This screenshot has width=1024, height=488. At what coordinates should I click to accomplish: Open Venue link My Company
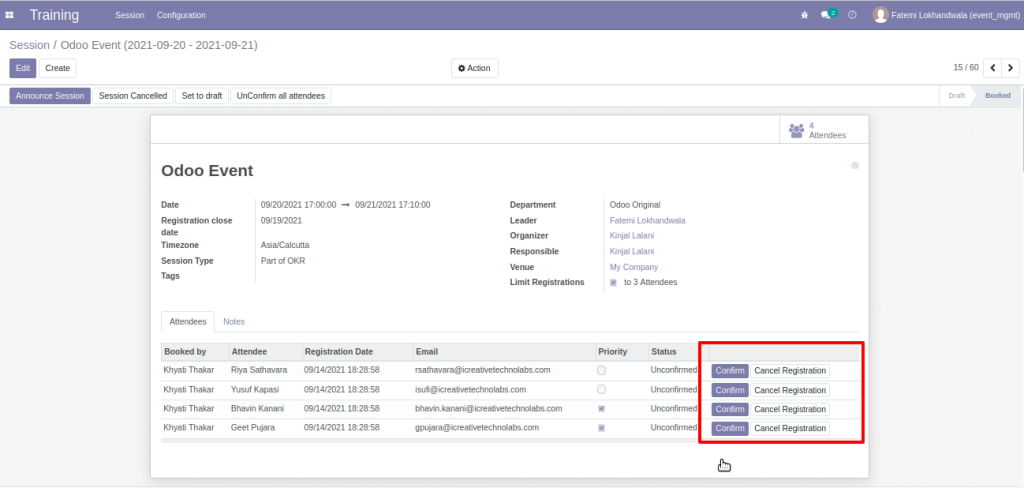coord(633,267)
